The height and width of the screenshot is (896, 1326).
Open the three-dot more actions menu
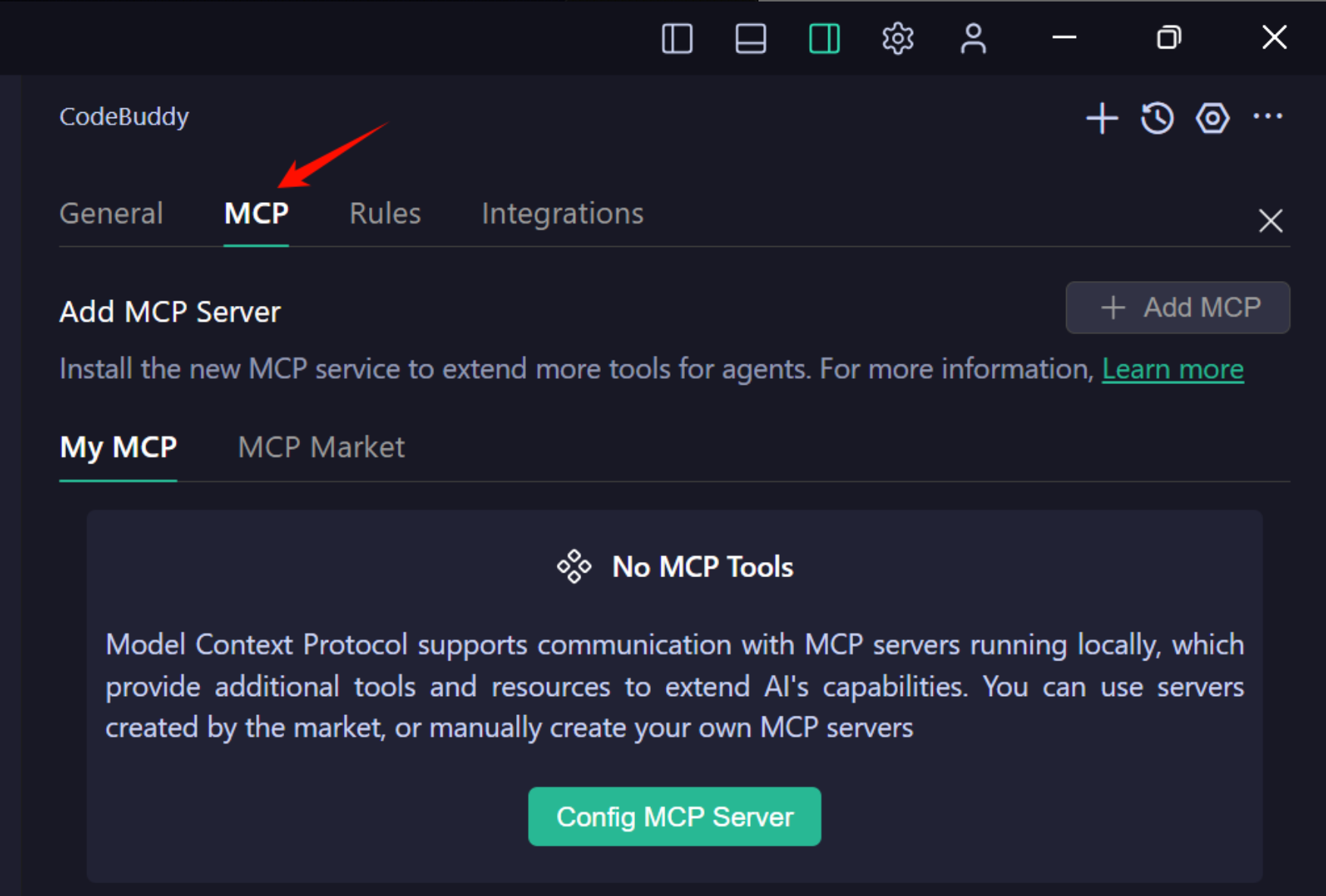click(1268, 117)
